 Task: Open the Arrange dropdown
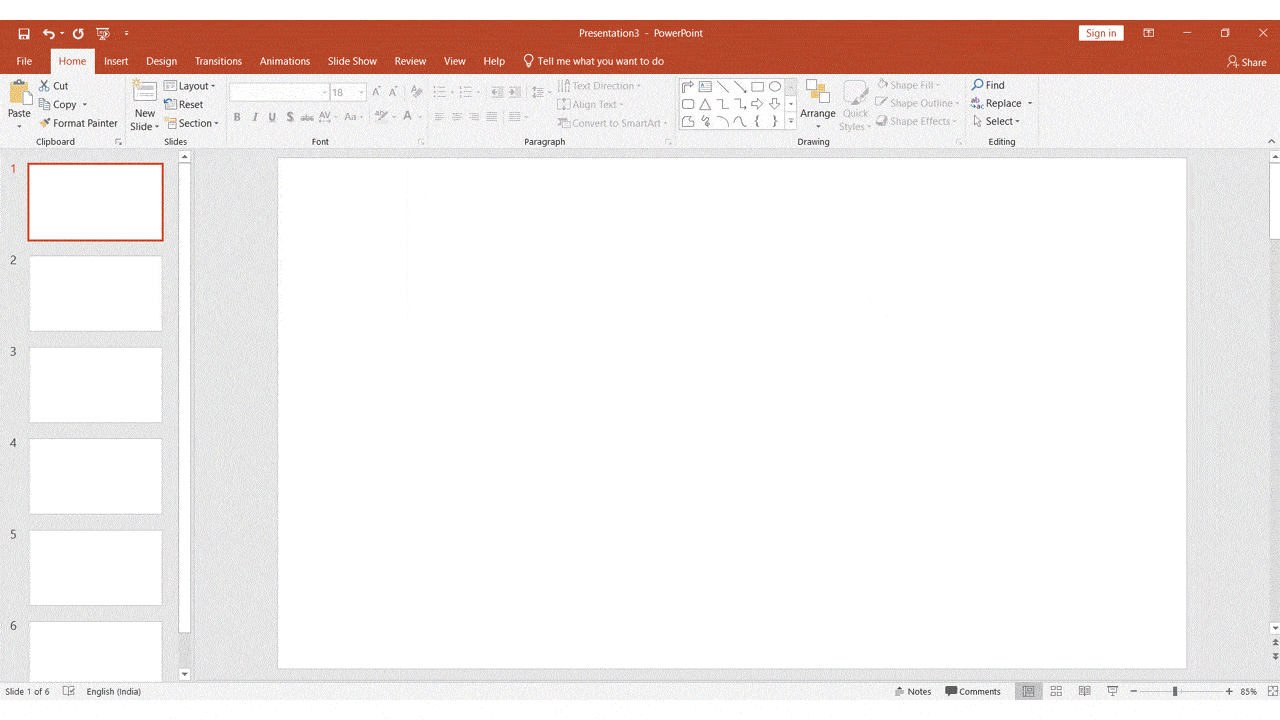click(818, 105)
